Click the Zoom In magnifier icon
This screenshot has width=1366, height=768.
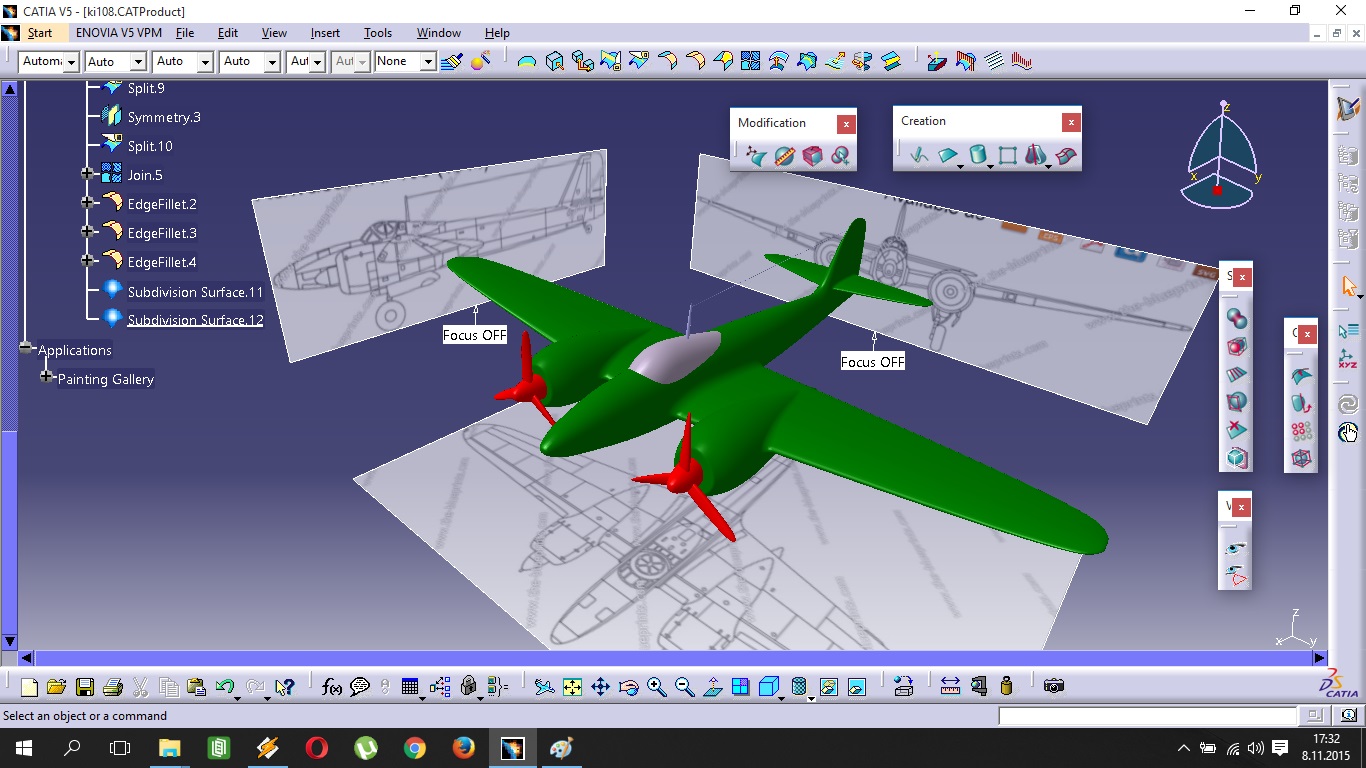(656, 687)
